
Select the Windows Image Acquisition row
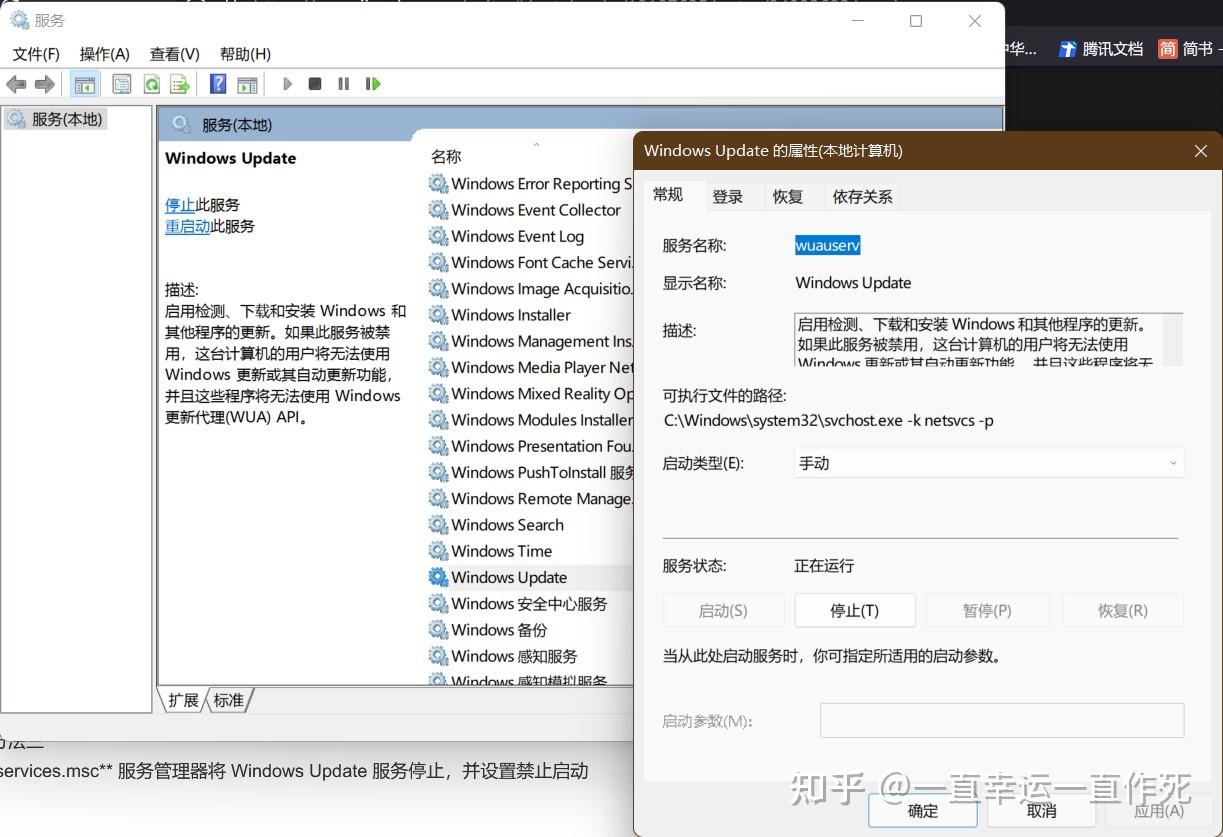(x=531, y=289)
